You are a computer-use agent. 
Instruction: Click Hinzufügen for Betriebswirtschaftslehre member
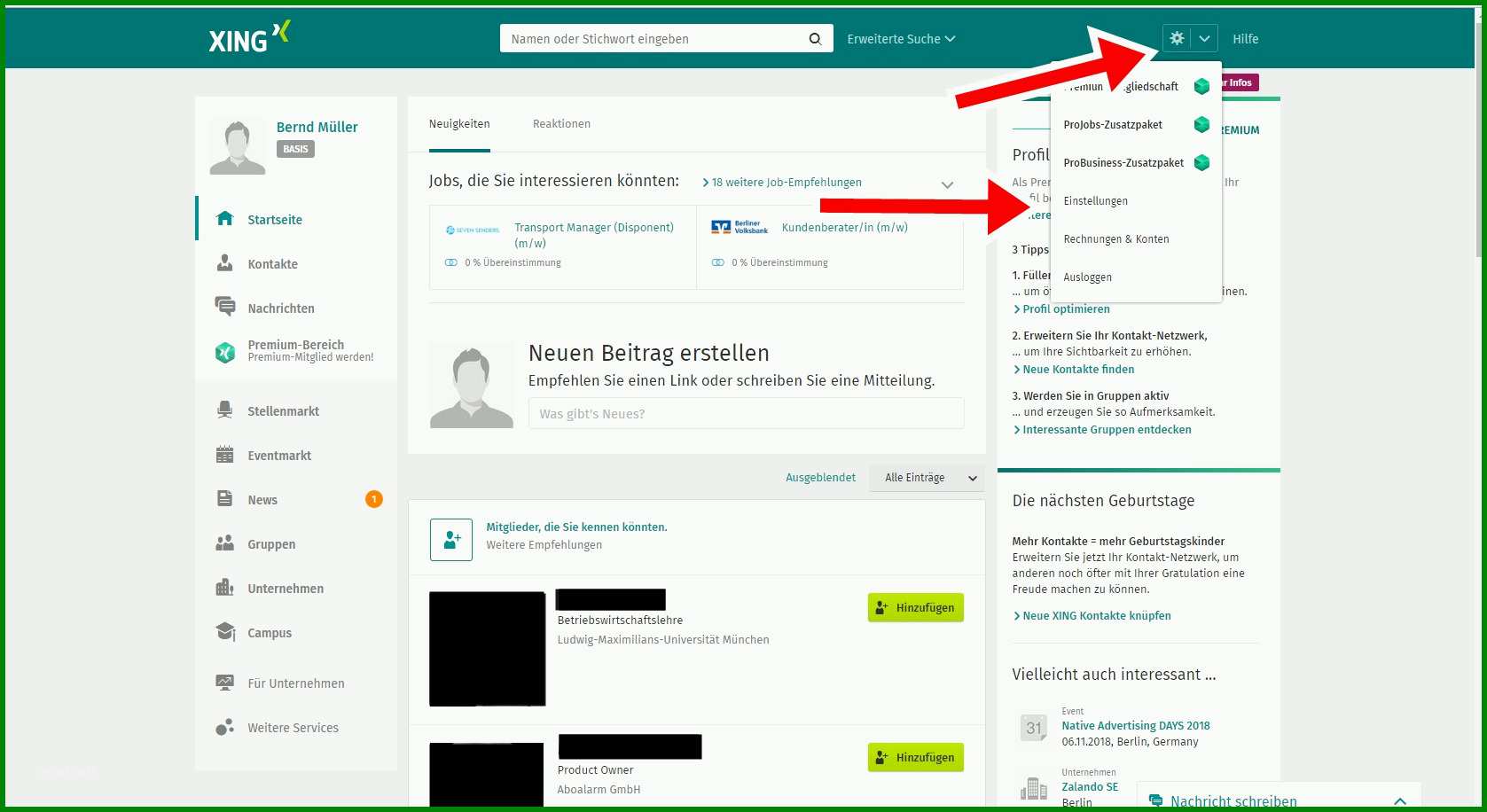915,608
